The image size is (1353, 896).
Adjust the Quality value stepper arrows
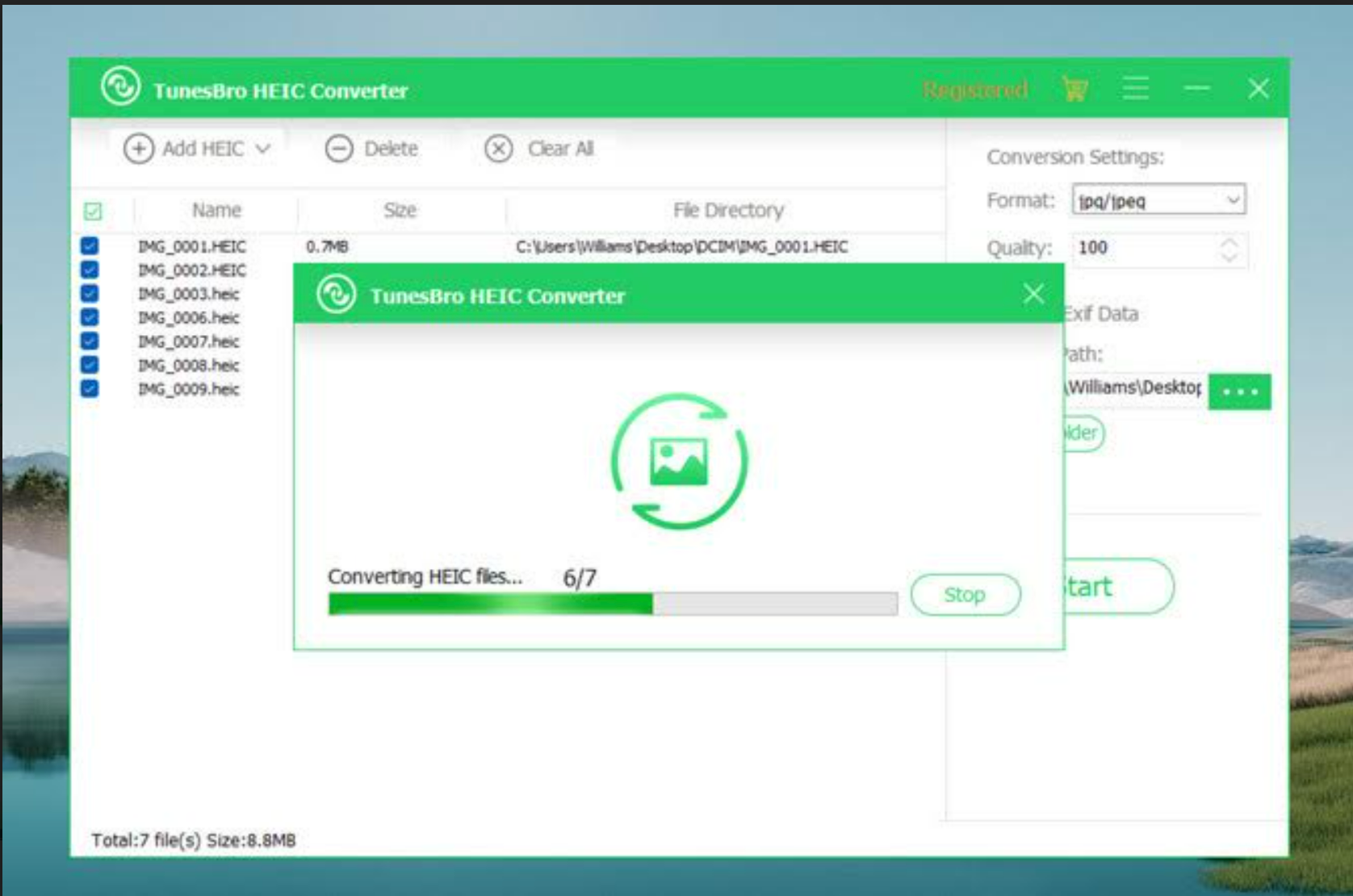click(x=1229, y=249)
